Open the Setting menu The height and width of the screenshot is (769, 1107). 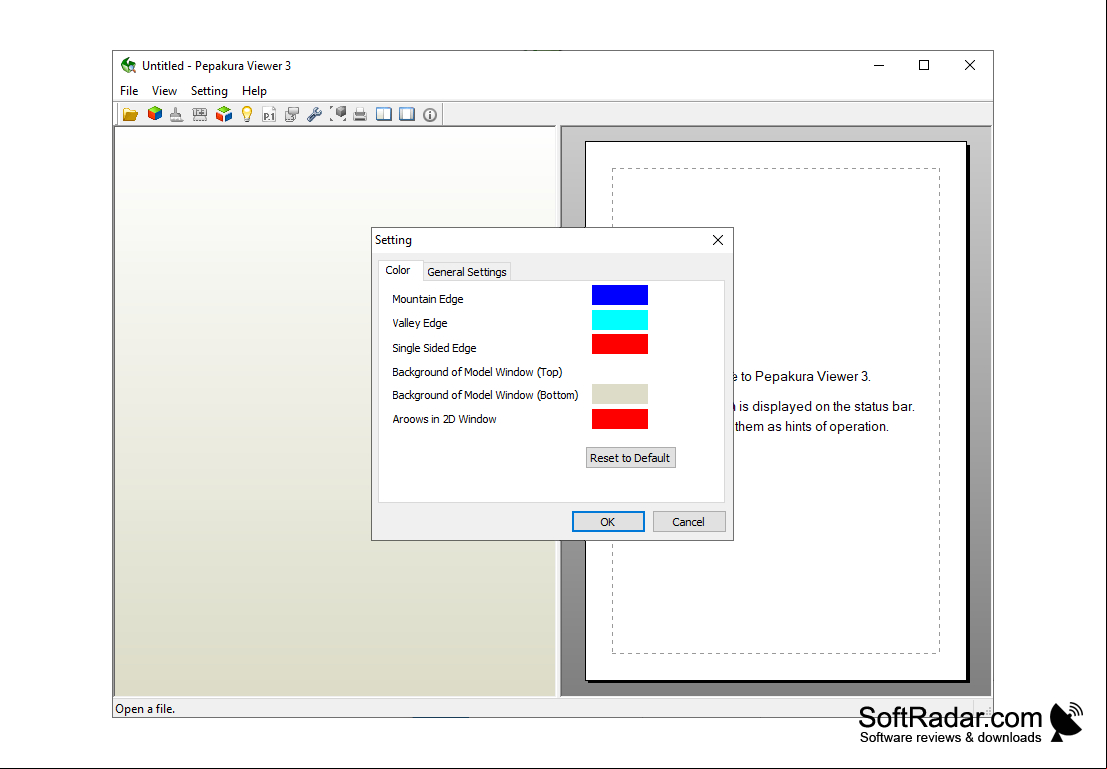(x=209, y=90)
